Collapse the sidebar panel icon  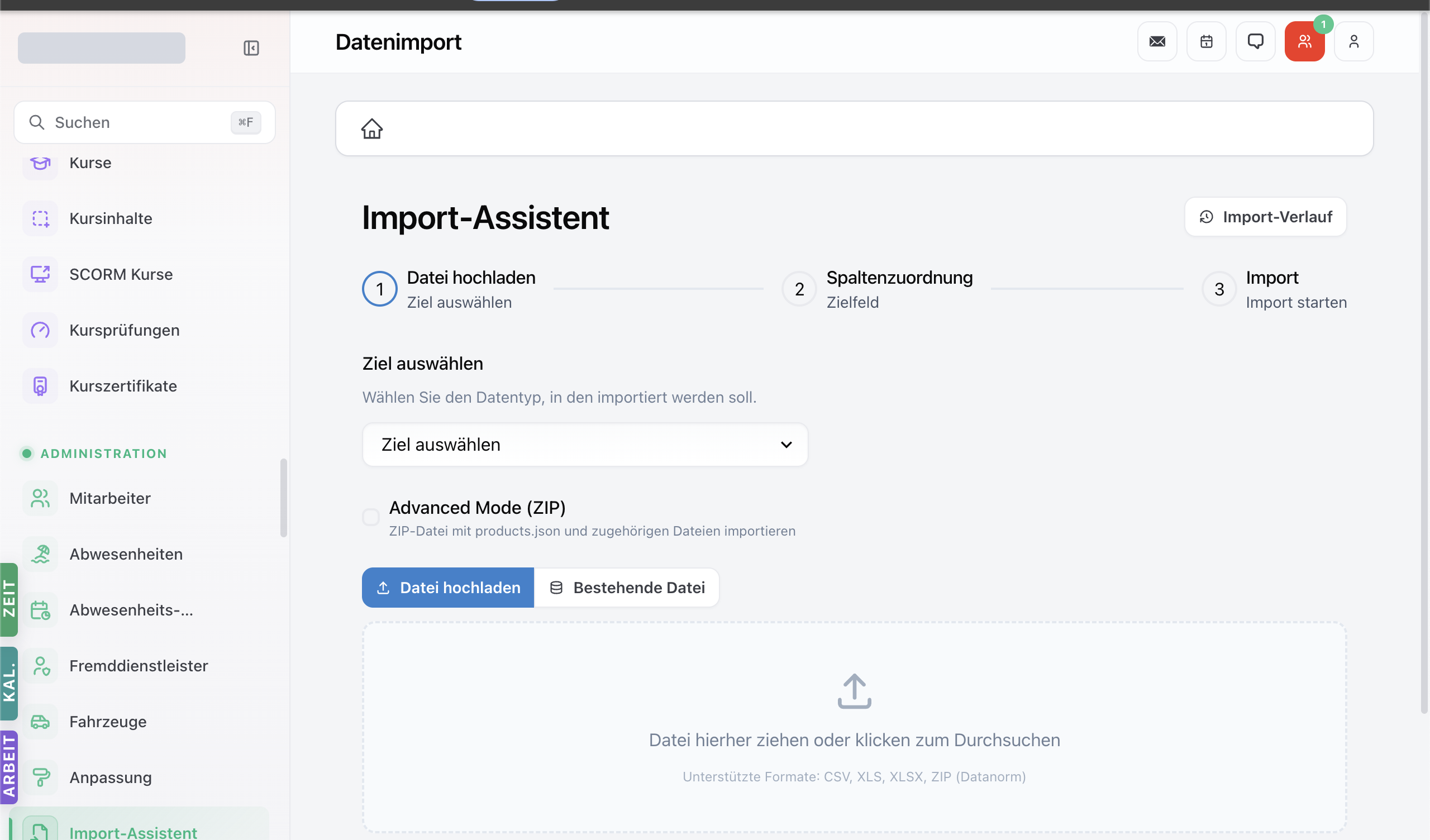pyautogui.click(x=251, y=47)
